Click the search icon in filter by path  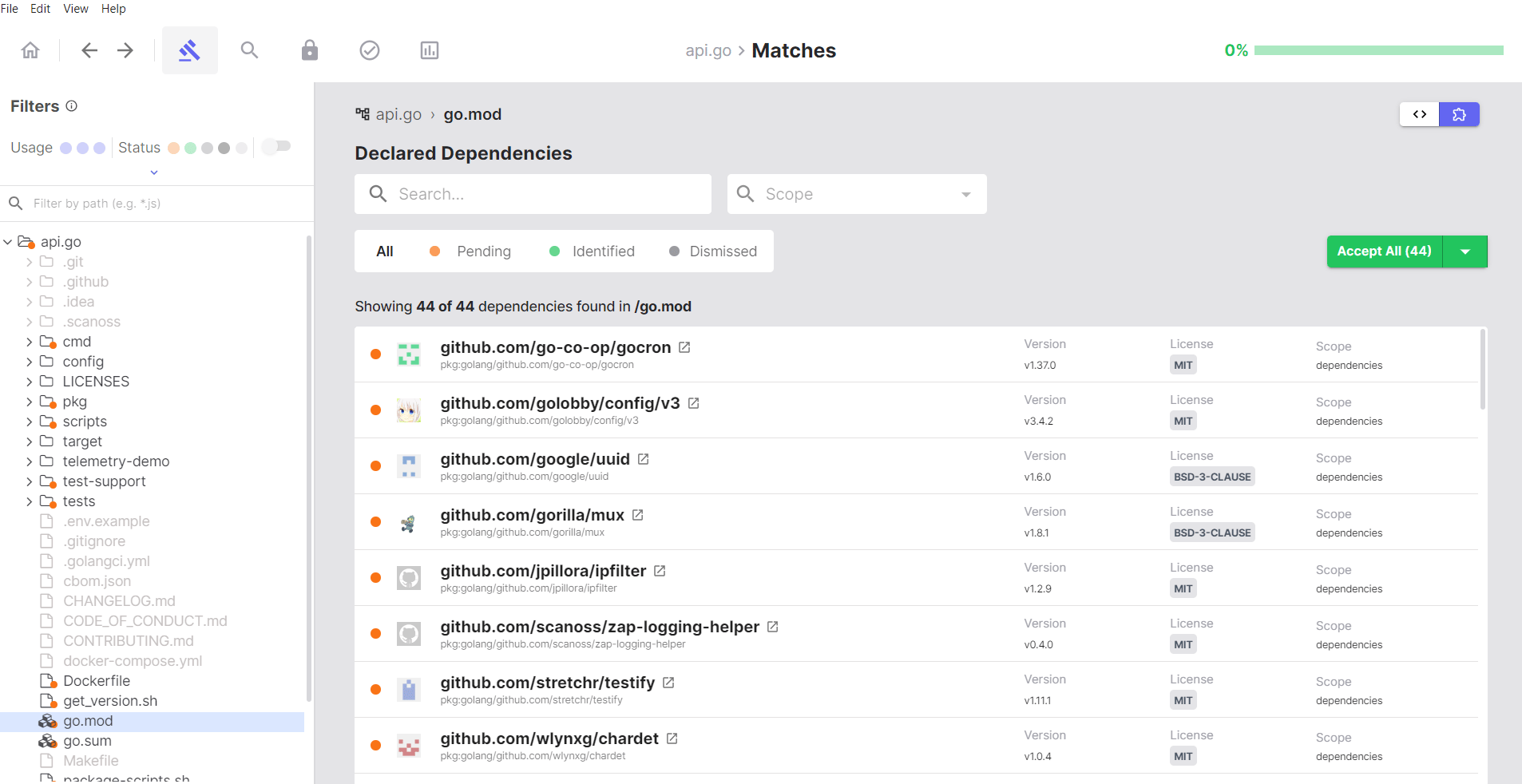(16, 204)
